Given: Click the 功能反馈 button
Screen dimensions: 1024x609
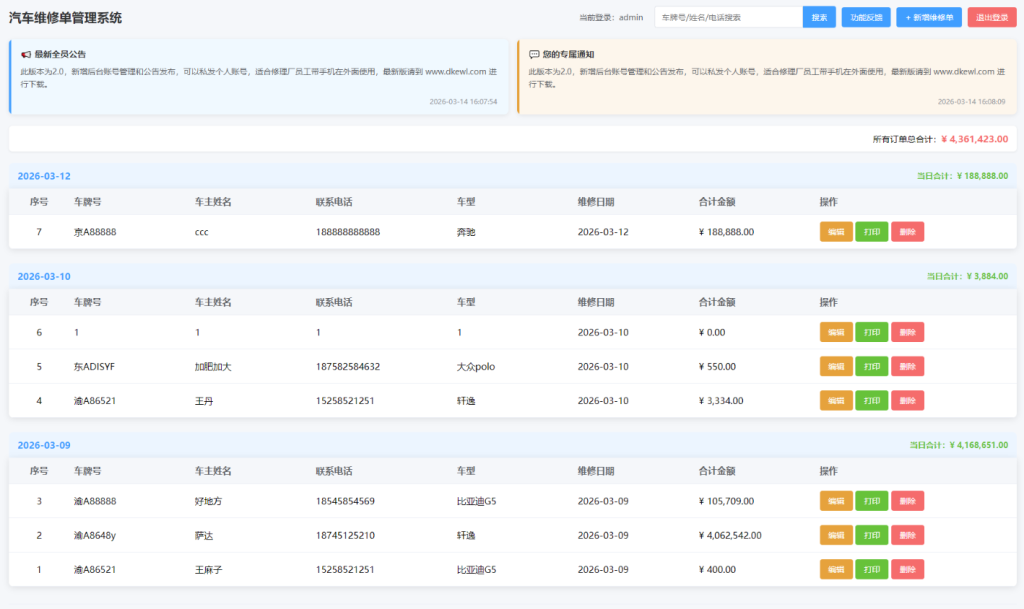Looking at the screenshot, I should [x=864, y=17].
